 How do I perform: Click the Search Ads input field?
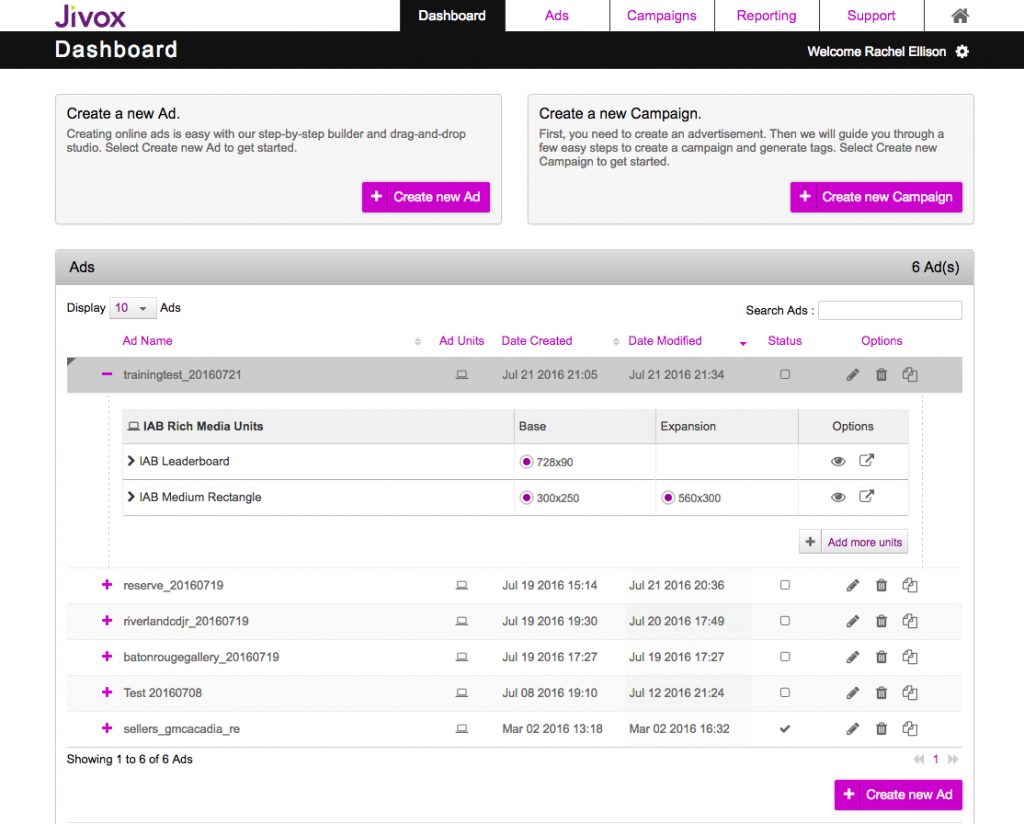(889, 310)
